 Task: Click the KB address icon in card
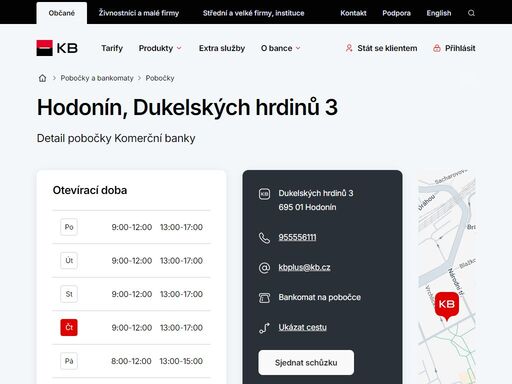[x=264, y=194]
